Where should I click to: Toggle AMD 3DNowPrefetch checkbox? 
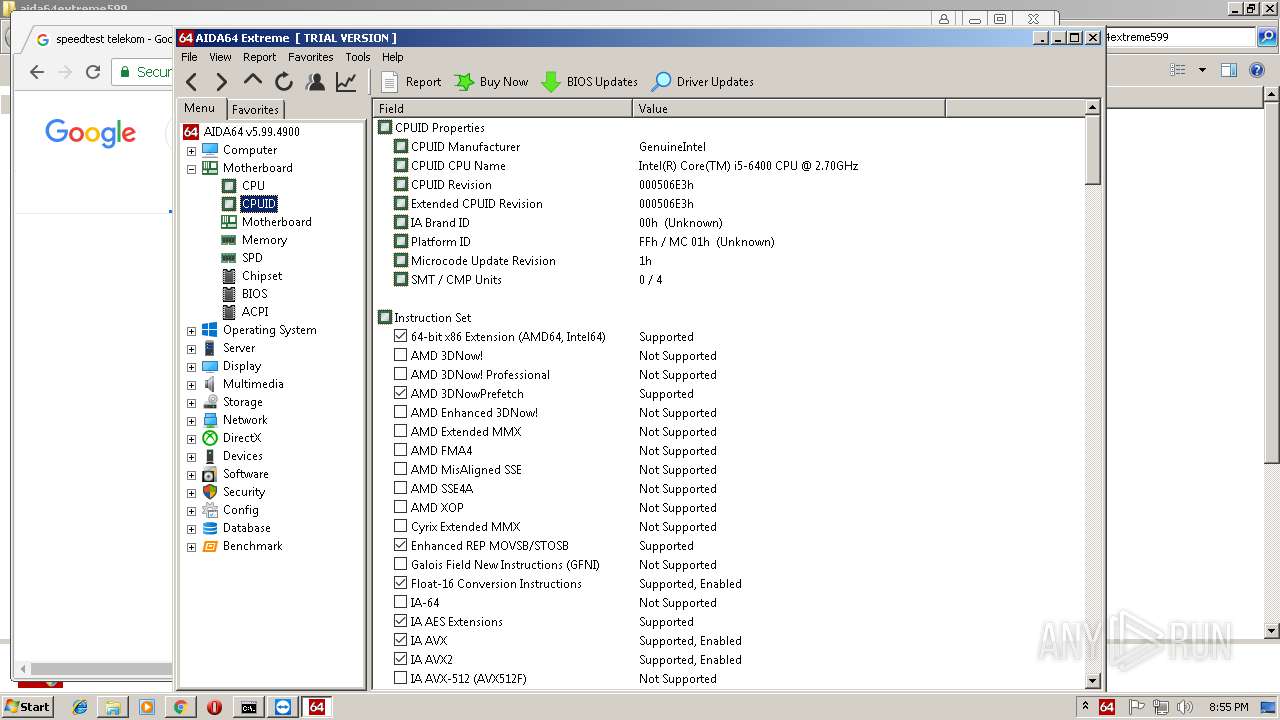point(401,393)
